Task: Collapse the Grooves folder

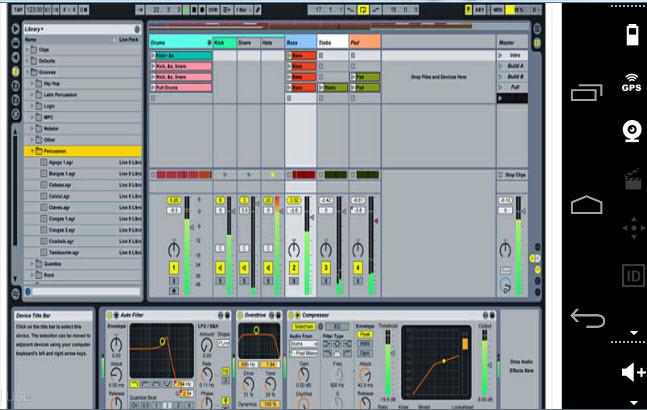Action: tap(28, 72)
